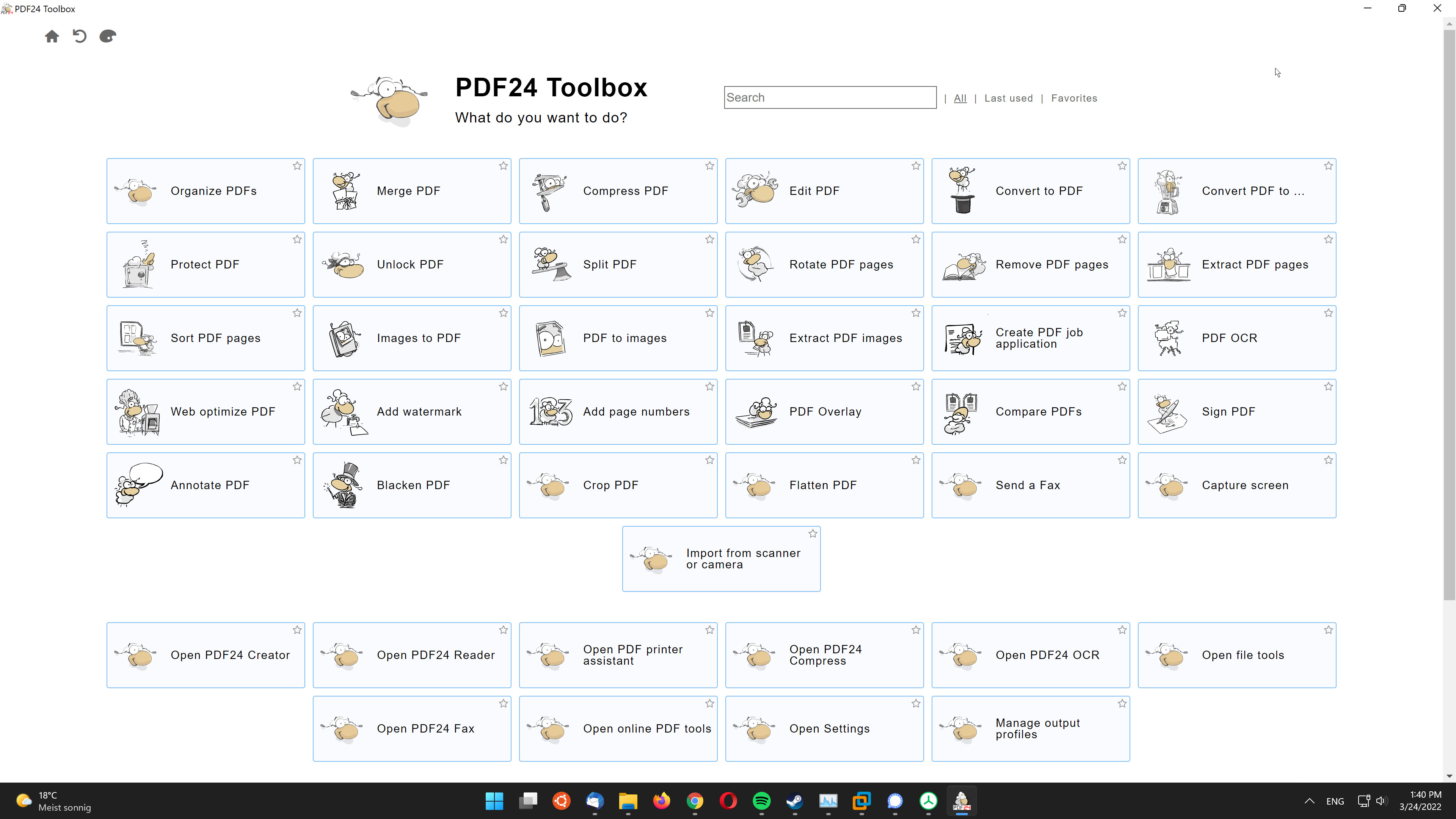Open the Sign PDF tool
The width and height of the screenshot is (1456, 819).
(1237, 411)
